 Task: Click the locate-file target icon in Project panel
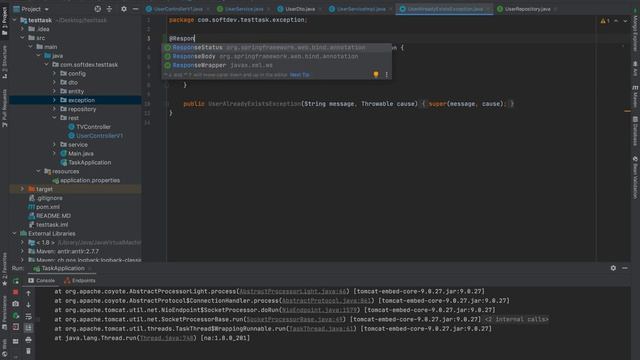coord(98,9)
